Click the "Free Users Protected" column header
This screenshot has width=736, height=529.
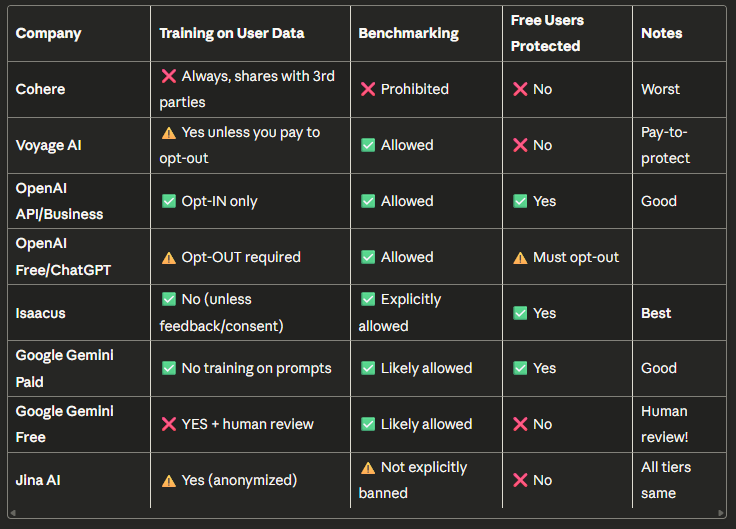pos(546,33)
